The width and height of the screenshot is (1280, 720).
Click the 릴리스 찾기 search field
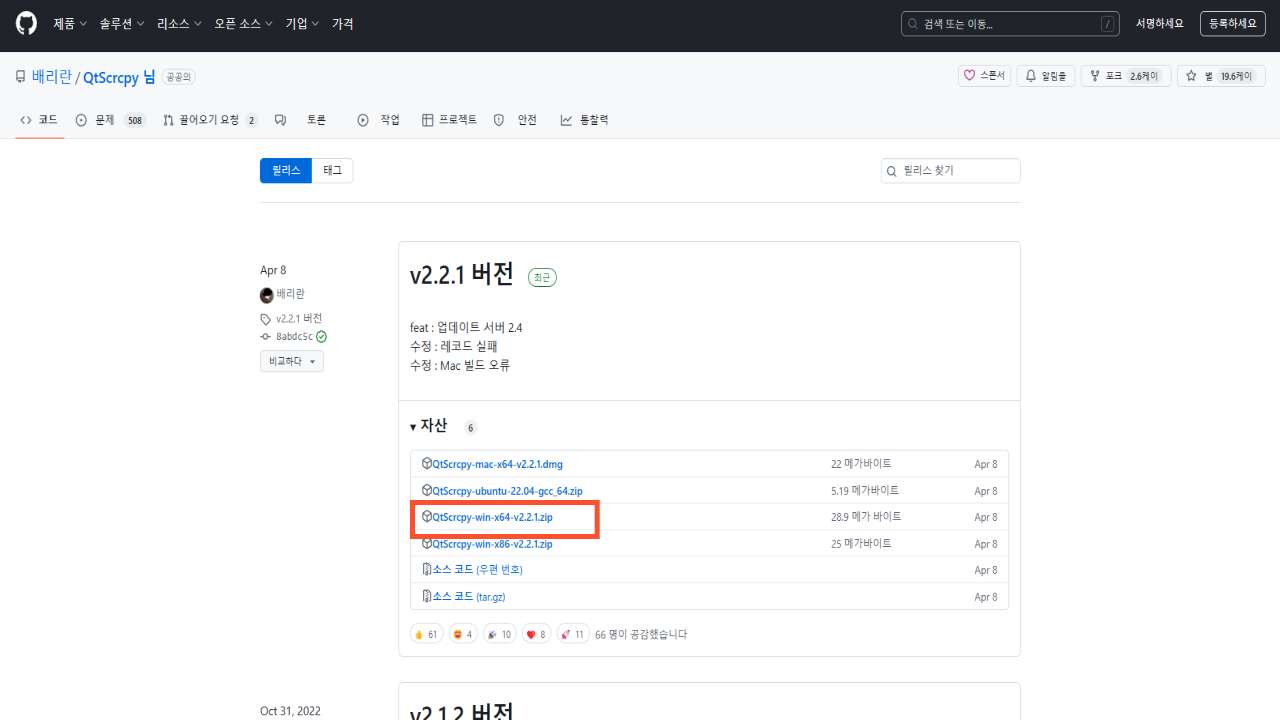[x=950, y=171]
